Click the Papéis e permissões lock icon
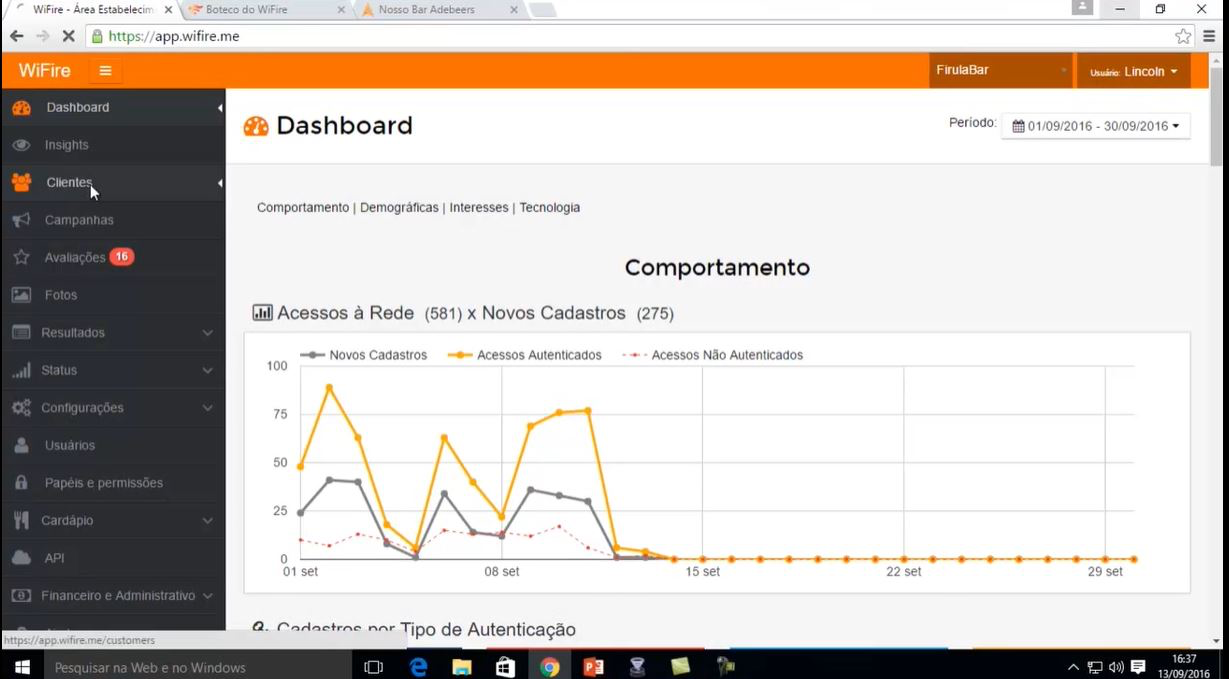1229x679 pixels. click(20, 482)
